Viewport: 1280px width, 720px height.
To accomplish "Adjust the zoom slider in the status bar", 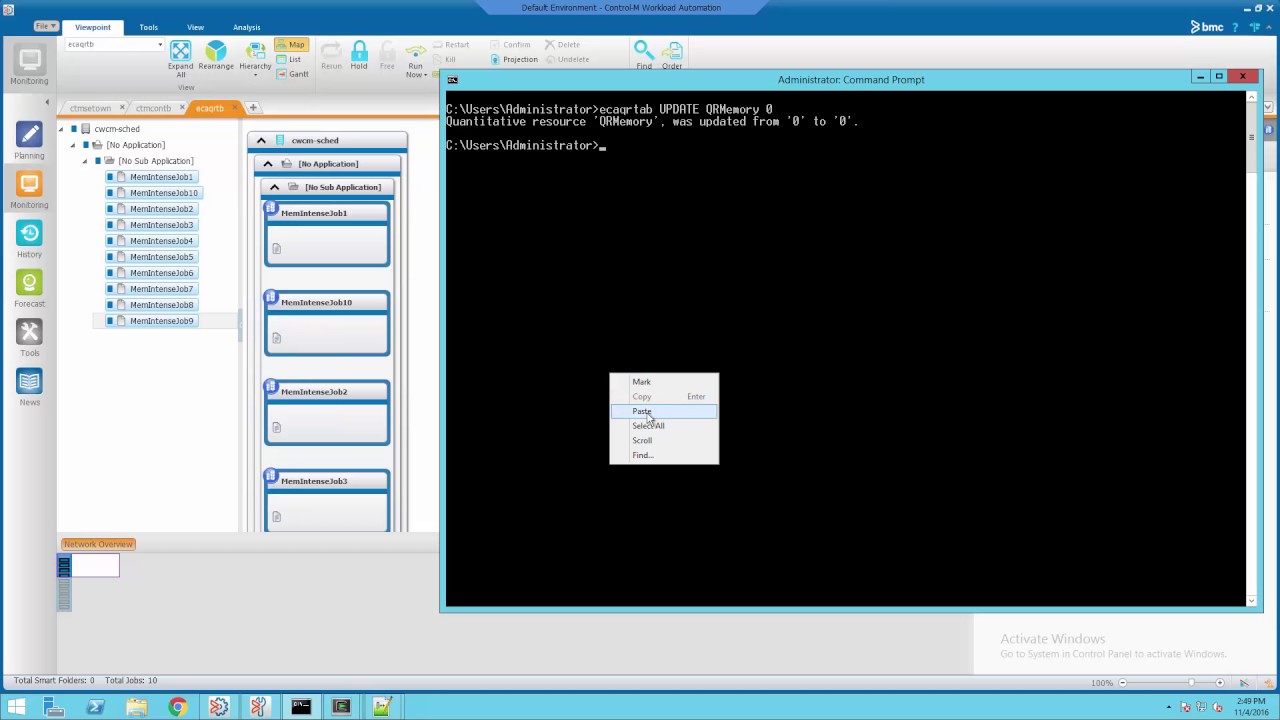I will click(x=1190, y=682).
